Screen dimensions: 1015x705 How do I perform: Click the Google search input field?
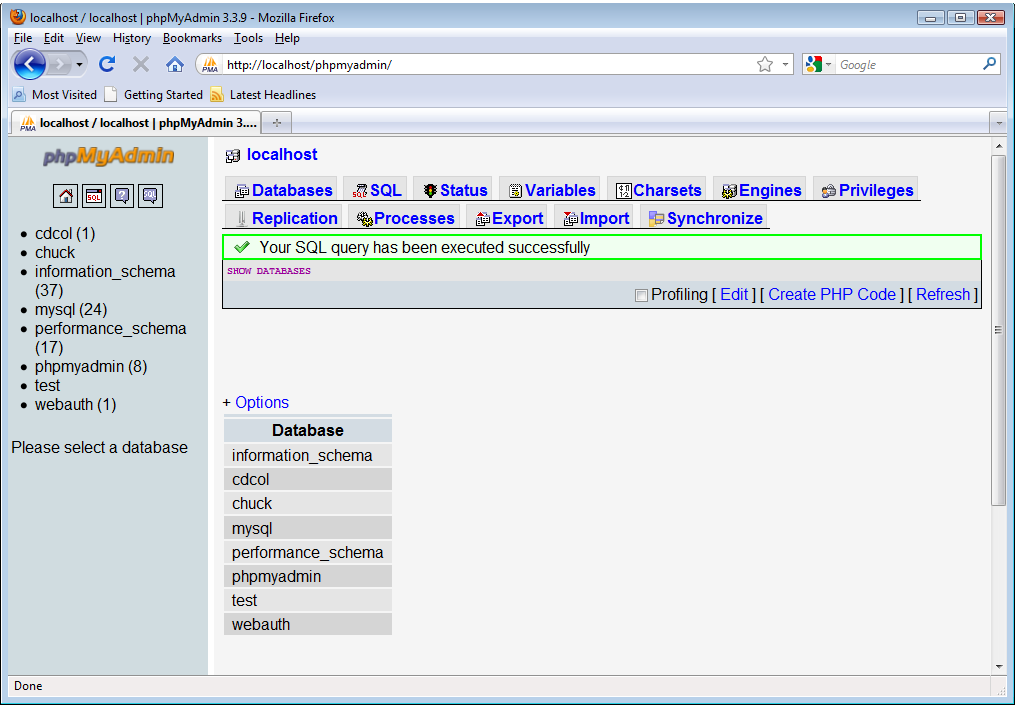click(909, 65)
